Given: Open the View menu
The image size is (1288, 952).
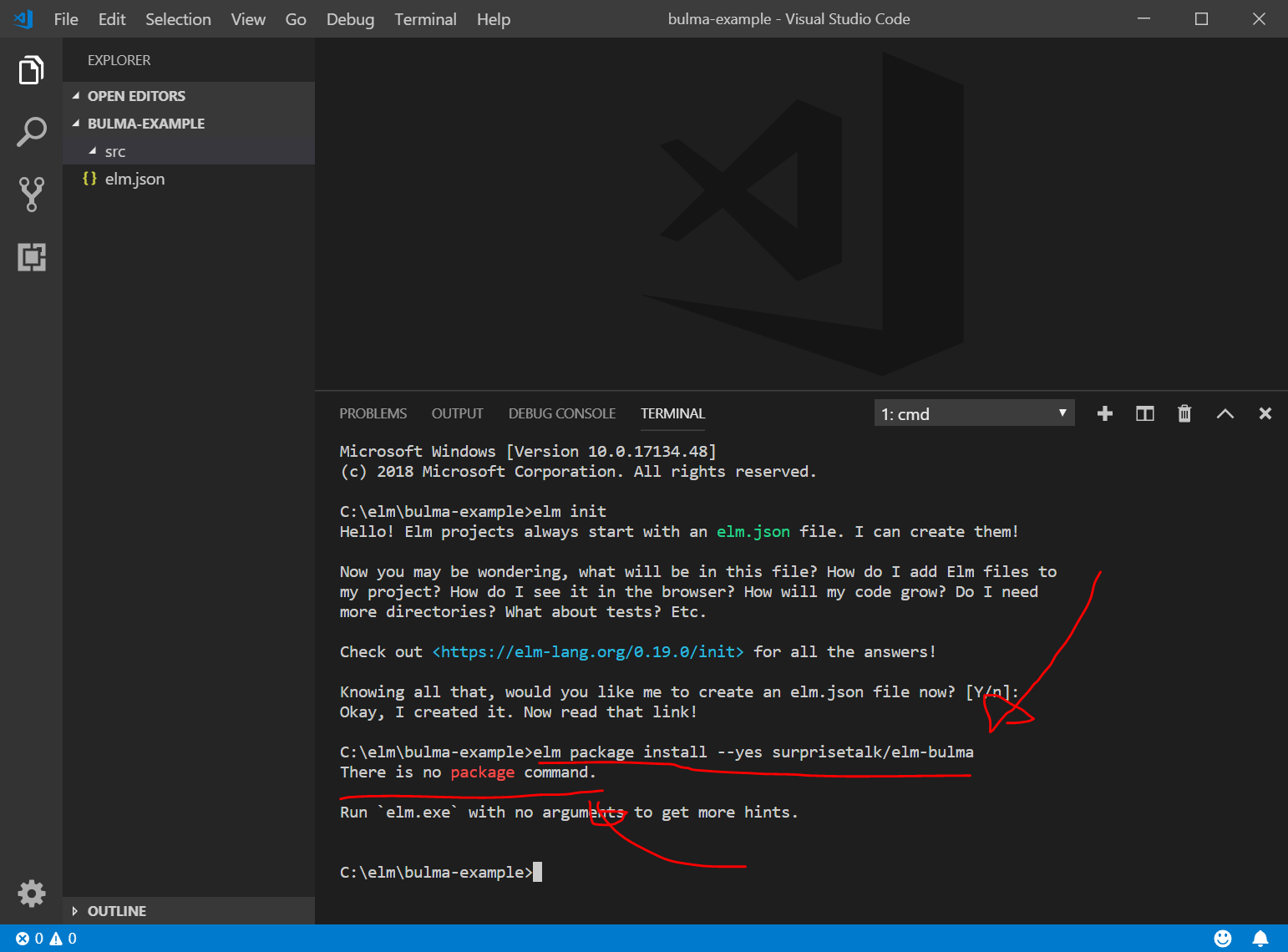Looking at the screenshot, I should pyautogui.click(x=248, y=18).
